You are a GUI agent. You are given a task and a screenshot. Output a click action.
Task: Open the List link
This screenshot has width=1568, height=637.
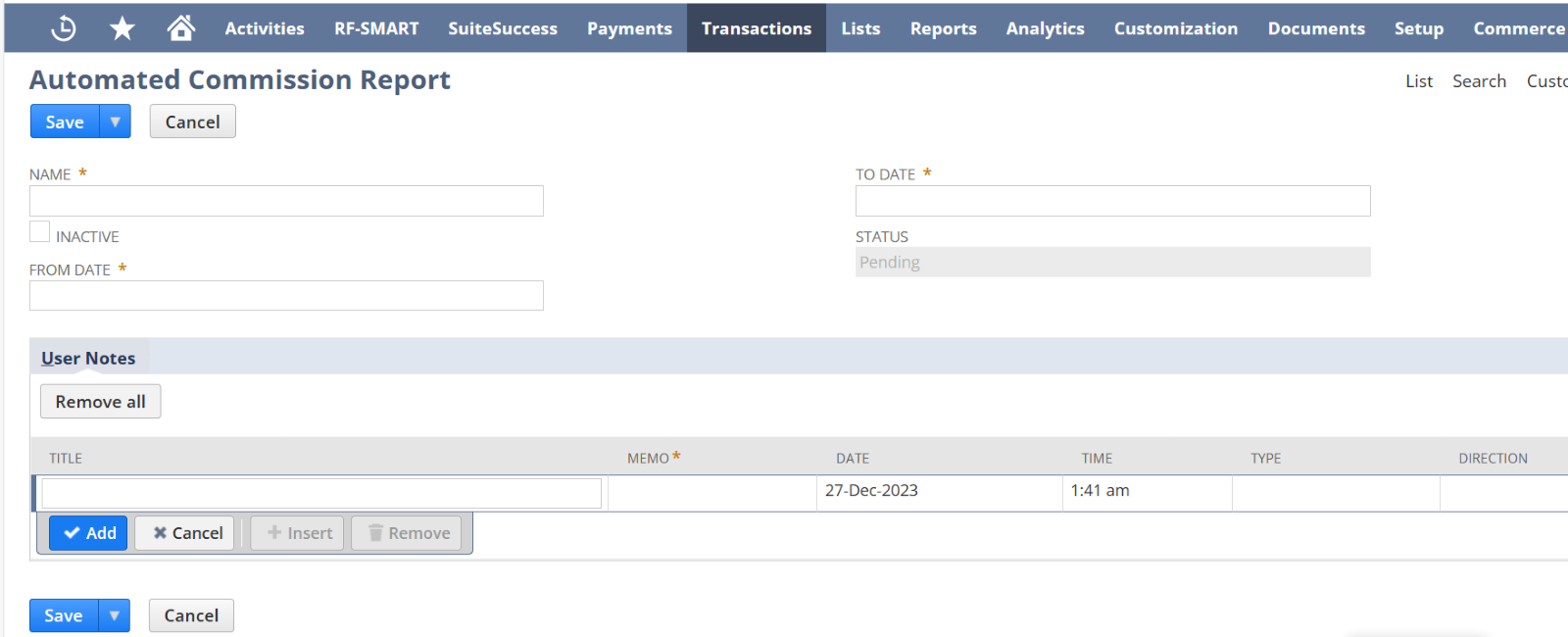(x=1418, y=81)
